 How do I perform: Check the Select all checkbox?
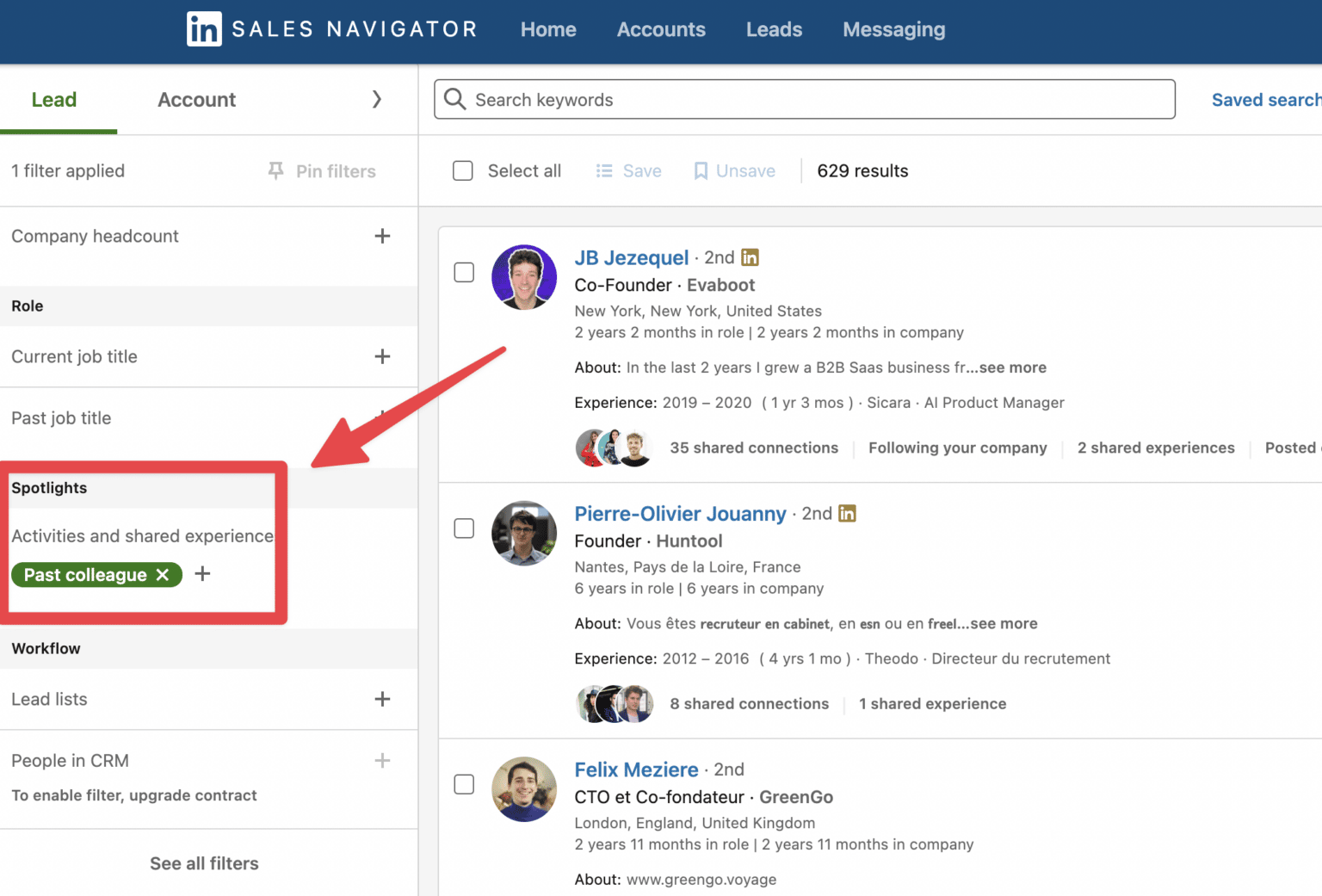click(462, 170)
